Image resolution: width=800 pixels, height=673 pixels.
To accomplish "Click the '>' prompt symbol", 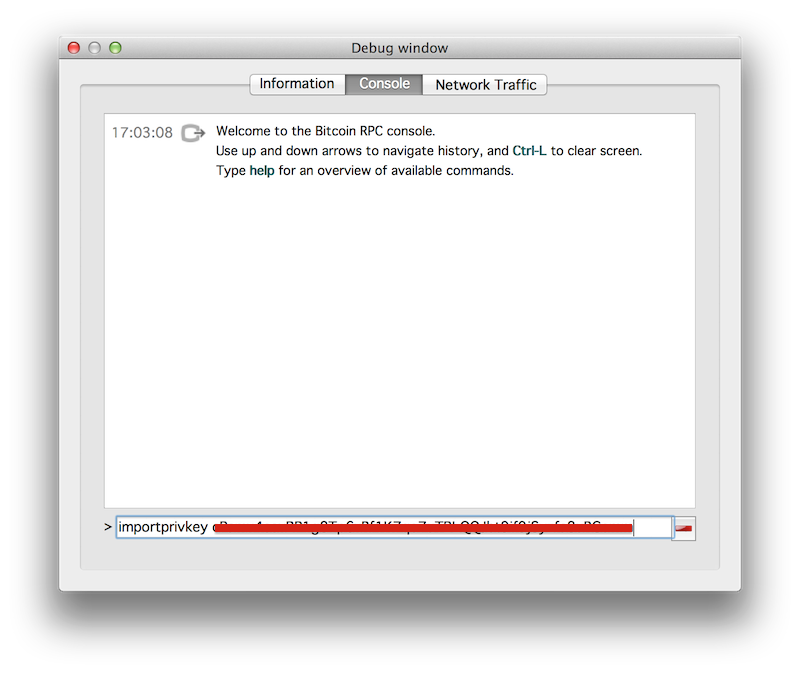I will (108, 527).
